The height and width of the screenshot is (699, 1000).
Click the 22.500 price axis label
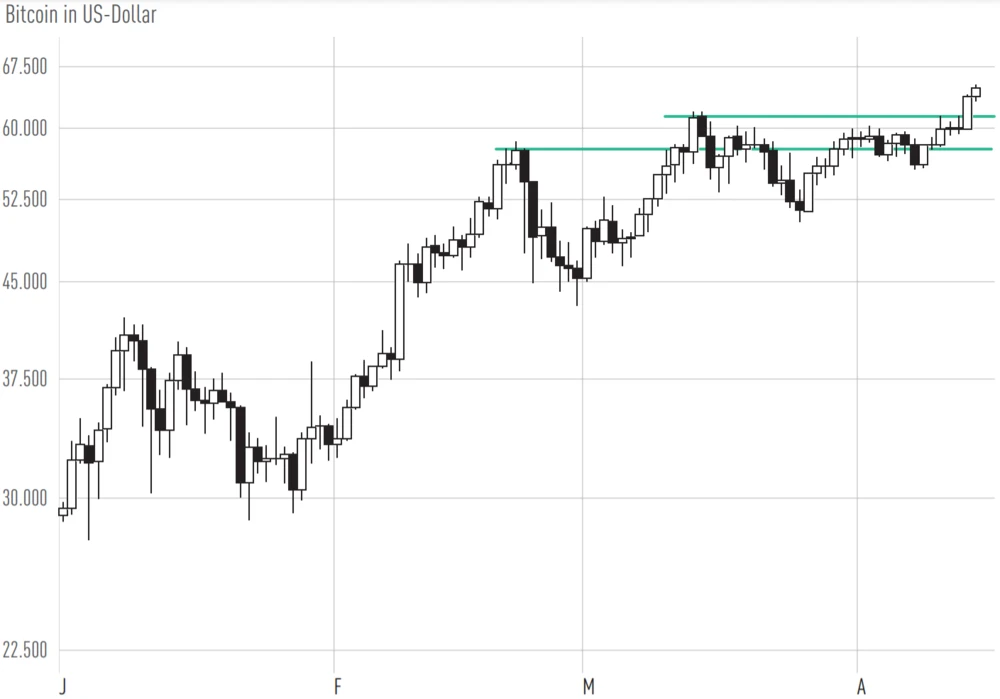click(x=27, y=651)
